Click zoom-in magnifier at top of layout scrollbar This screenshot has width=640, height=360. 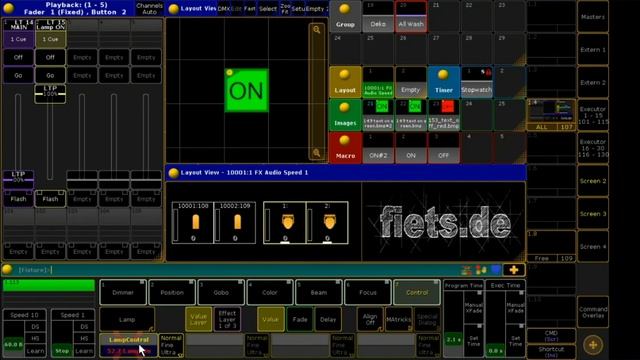click(x=317, y=30)
